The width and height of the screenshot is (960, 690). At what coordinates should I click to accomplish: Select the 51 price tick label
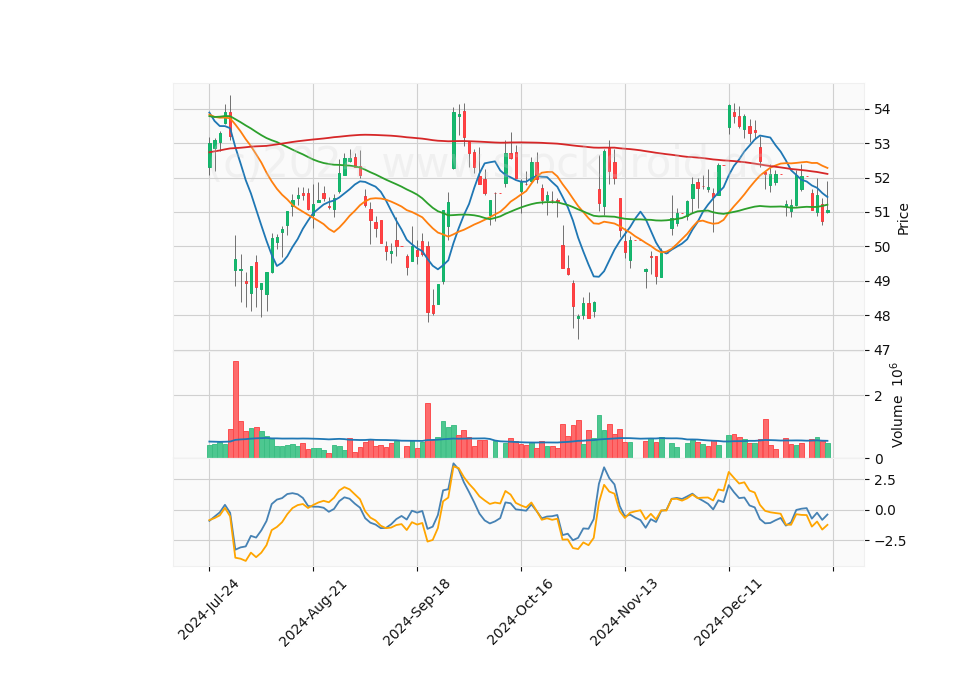(882, 212)
